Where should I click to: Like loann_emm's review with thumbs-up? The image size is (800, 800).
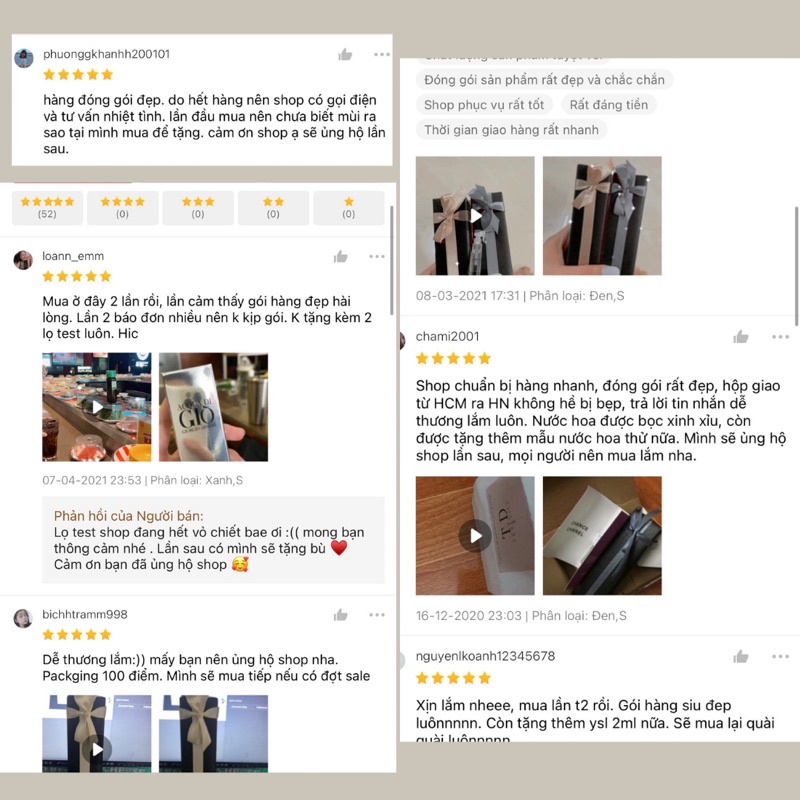(341, 256)
